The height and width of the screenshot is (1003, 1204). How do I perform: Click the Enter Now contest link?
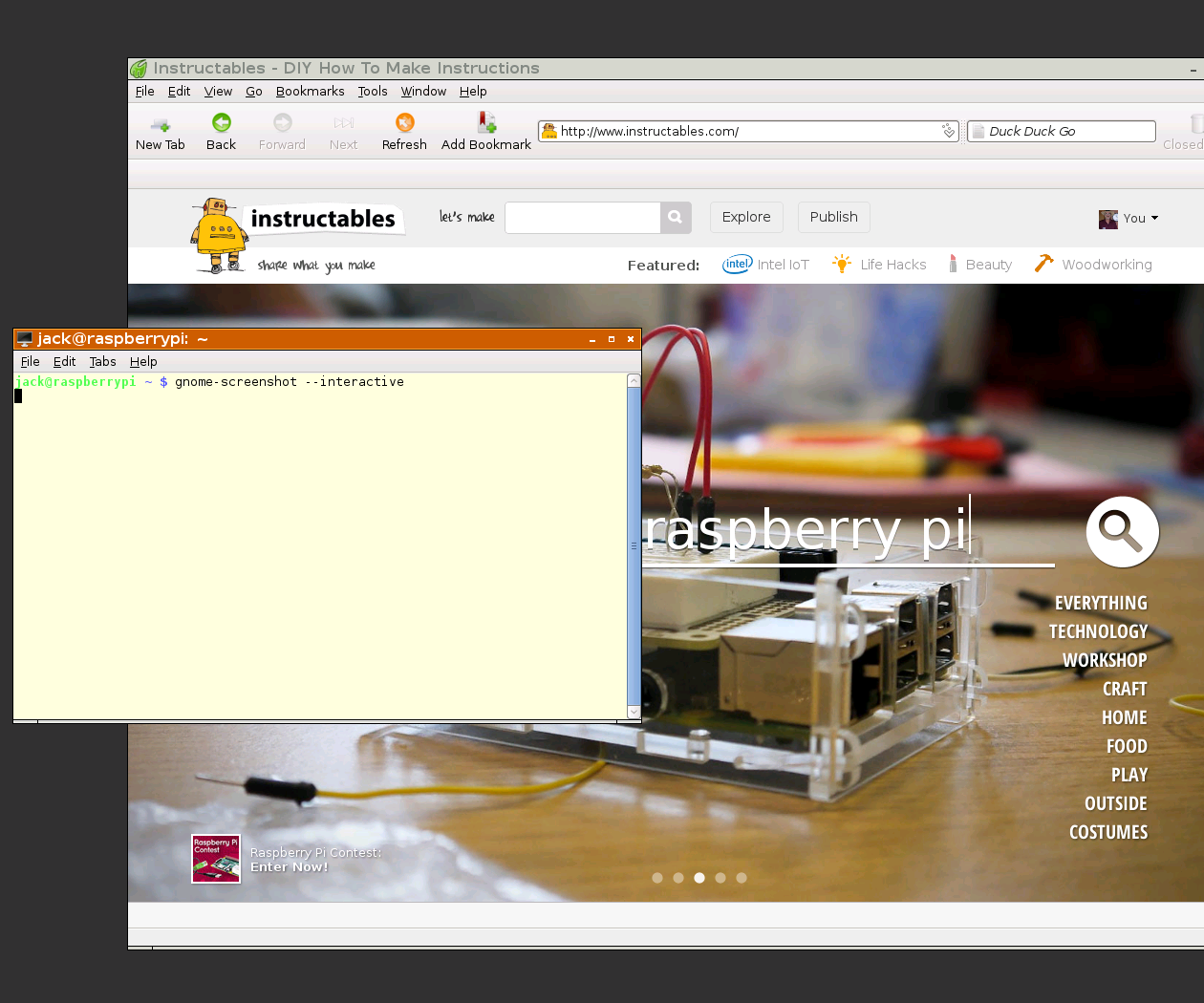[x=290, y=866]
